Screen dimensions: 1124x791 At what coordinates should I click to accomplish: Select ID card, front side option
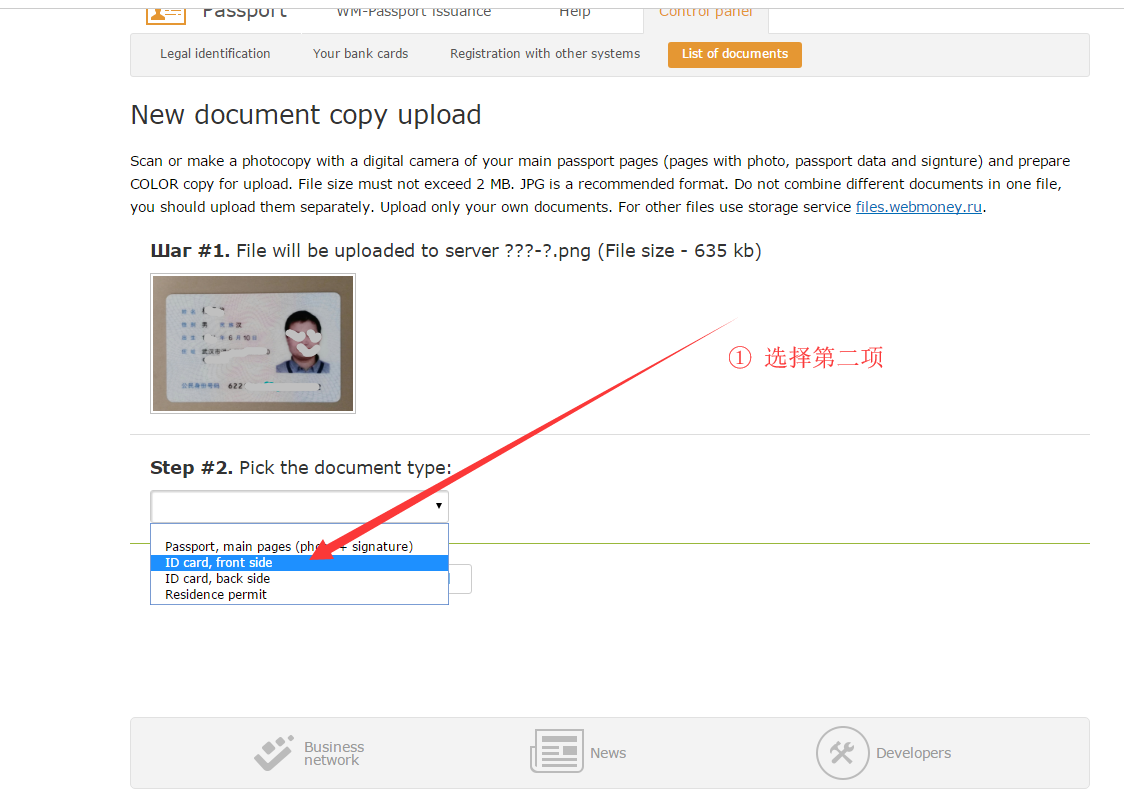[x=218, y=563]
